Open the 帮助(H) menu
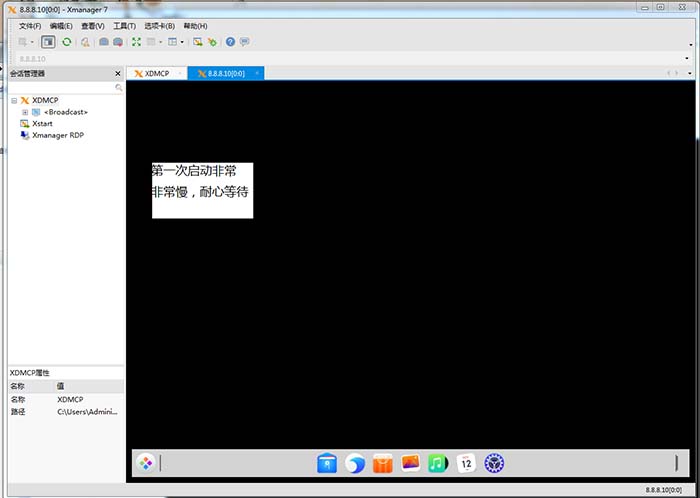Viewport: 700px width, 498px height. 196,26
